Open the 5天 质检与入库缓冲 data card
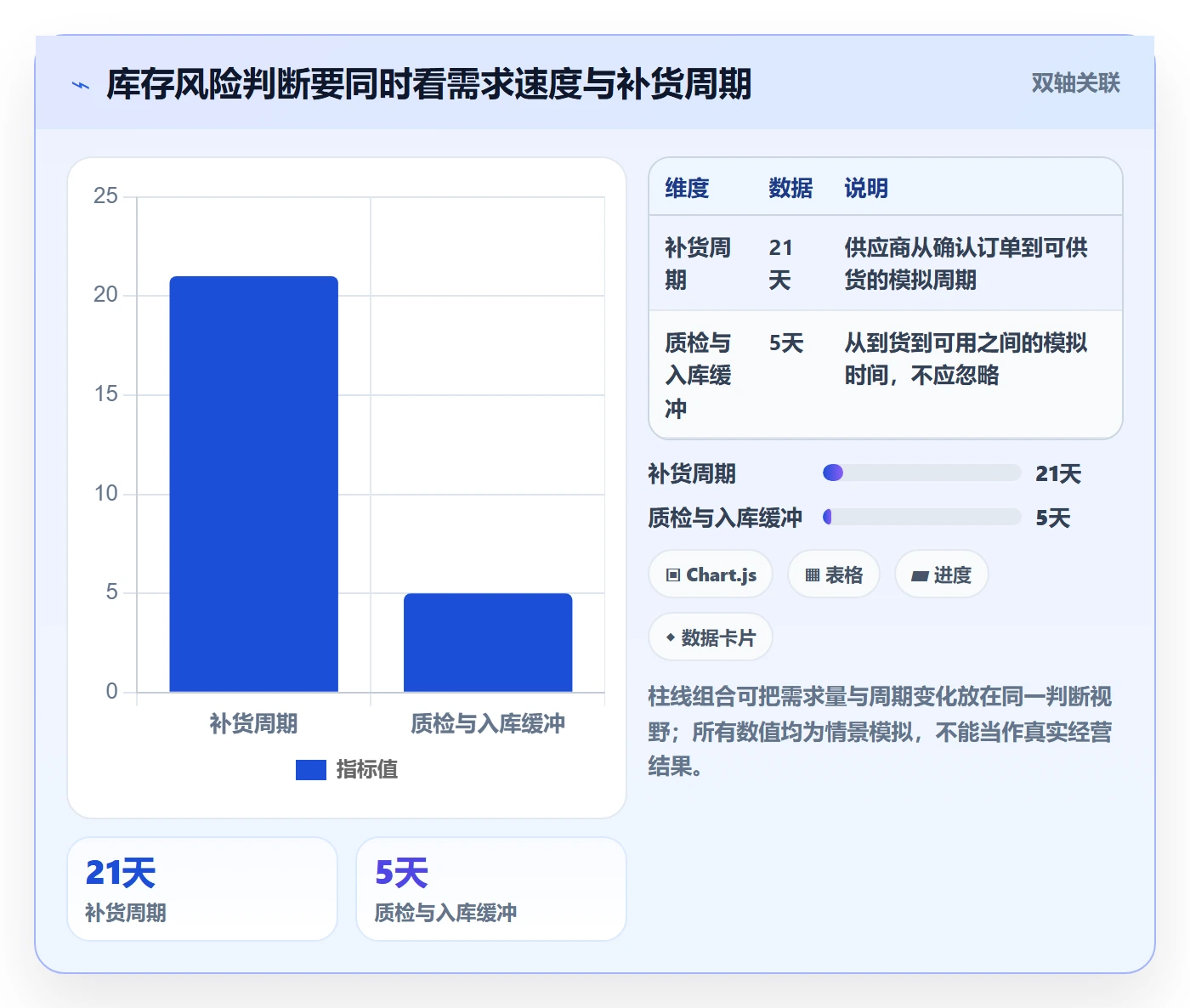1190x1008 pixels. click(x=491, y=889)
